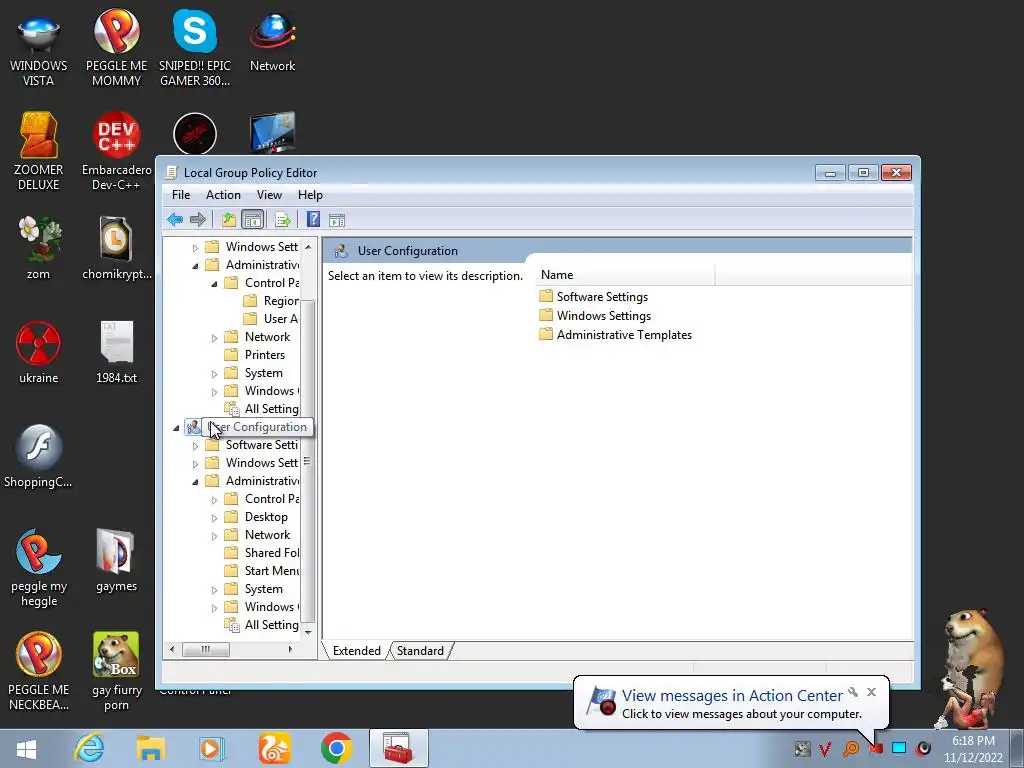Select the WINDOWS VISTA desktop icon
Screen dimensions: 1024x768
pyautogui.click(x=39, y=50)
